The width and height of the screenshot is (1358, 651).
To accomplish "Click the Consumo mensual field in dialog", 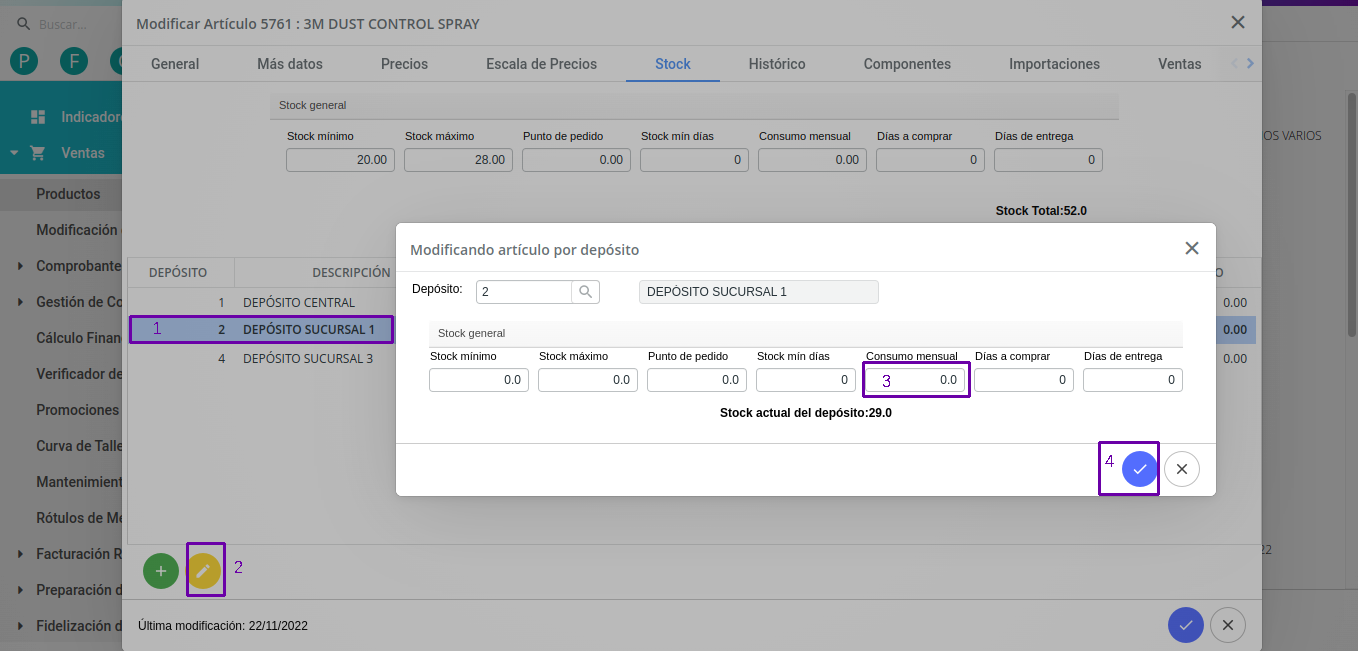I will click(915, 380).
